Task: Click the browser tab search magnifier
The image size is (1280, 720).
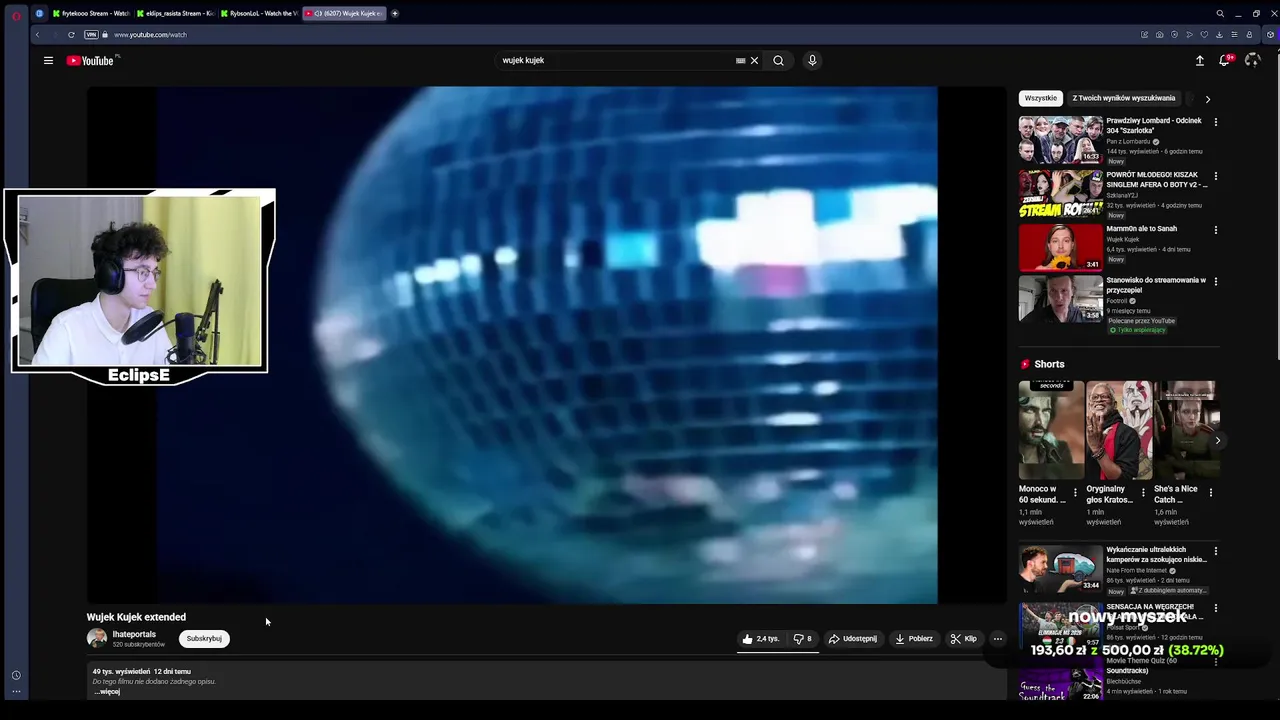Action: pyautogui.click(x=1220, y=13)
